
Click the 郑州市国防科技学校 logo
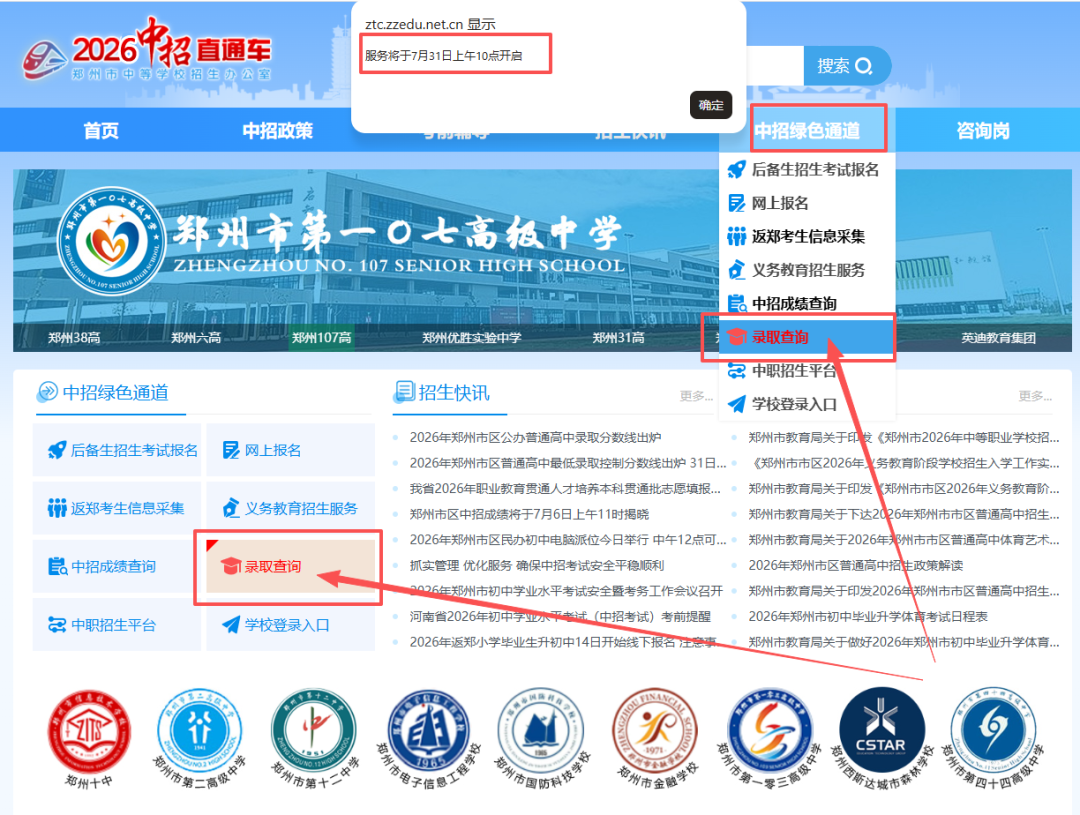(x=542, y=738)
